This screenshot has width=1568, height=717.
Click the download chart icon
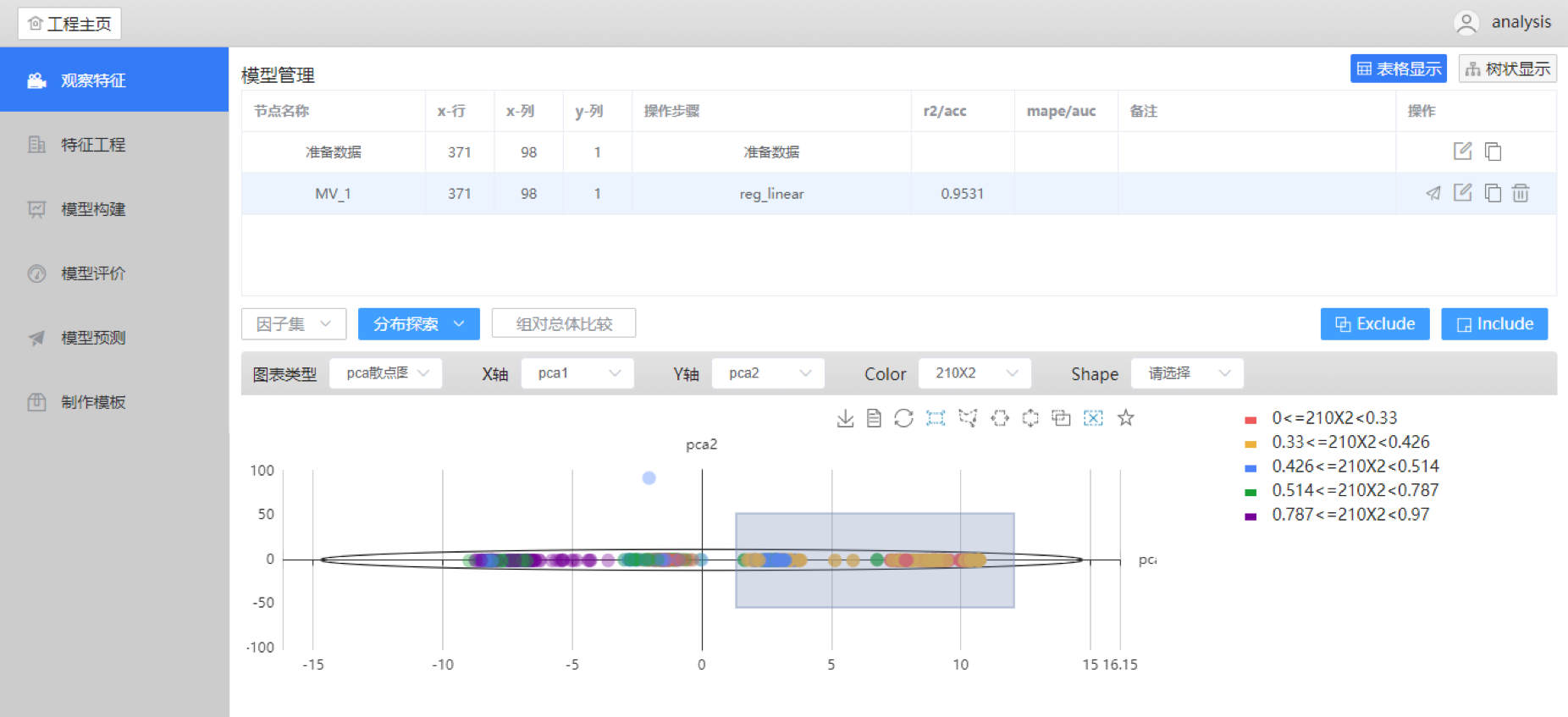845,418
